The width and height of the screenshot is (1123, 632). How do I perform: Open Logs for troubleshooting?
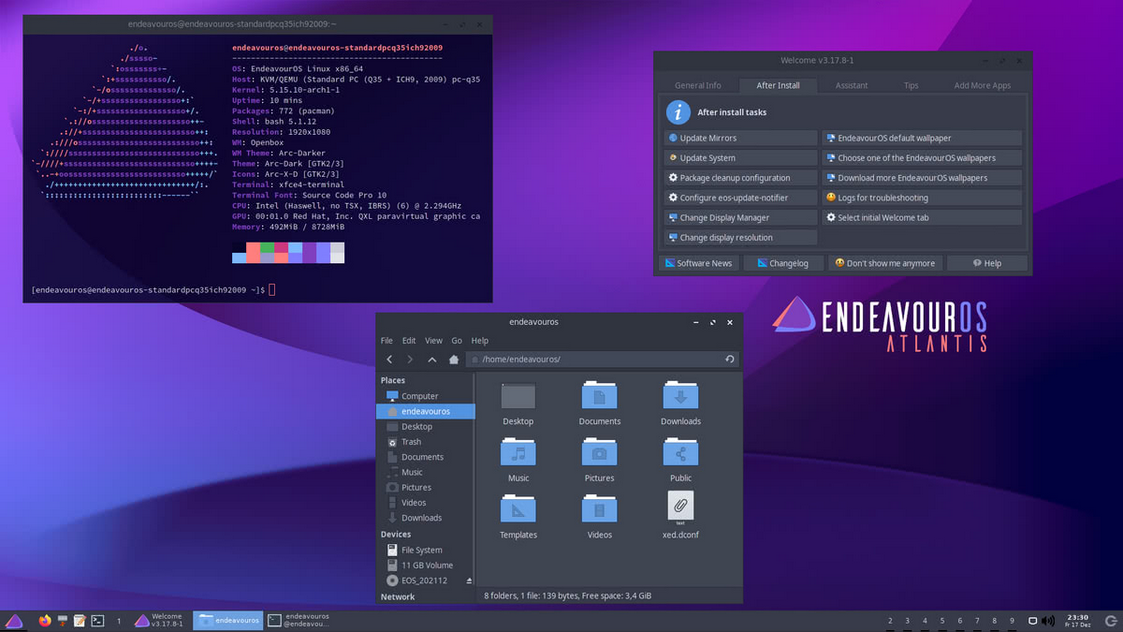click(922, 198)
